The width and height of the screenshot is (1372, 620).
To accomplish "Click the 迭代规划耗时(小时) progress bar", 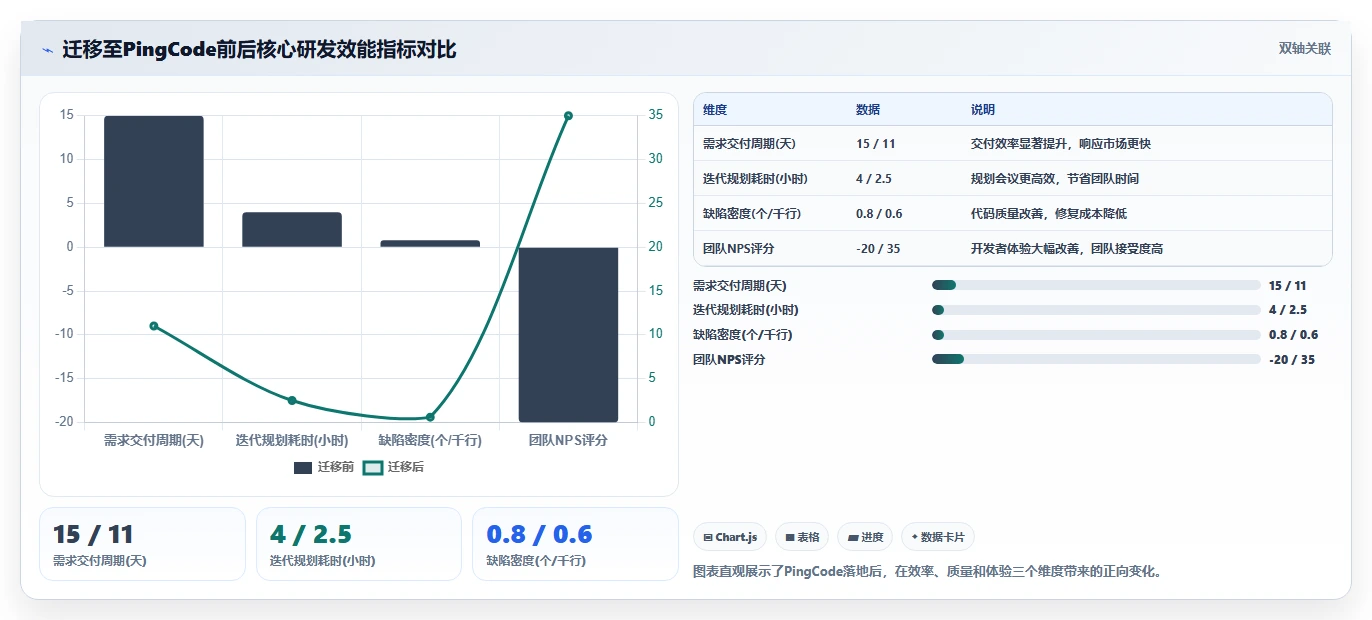I will (x=1096, y=310).
